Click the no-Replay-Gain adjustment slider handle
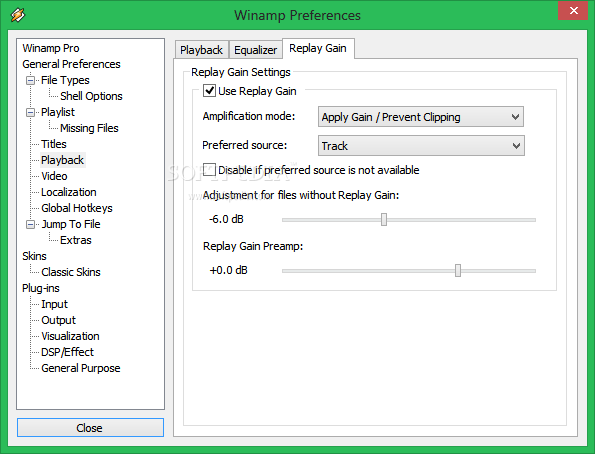 click(x=384, y=219)
